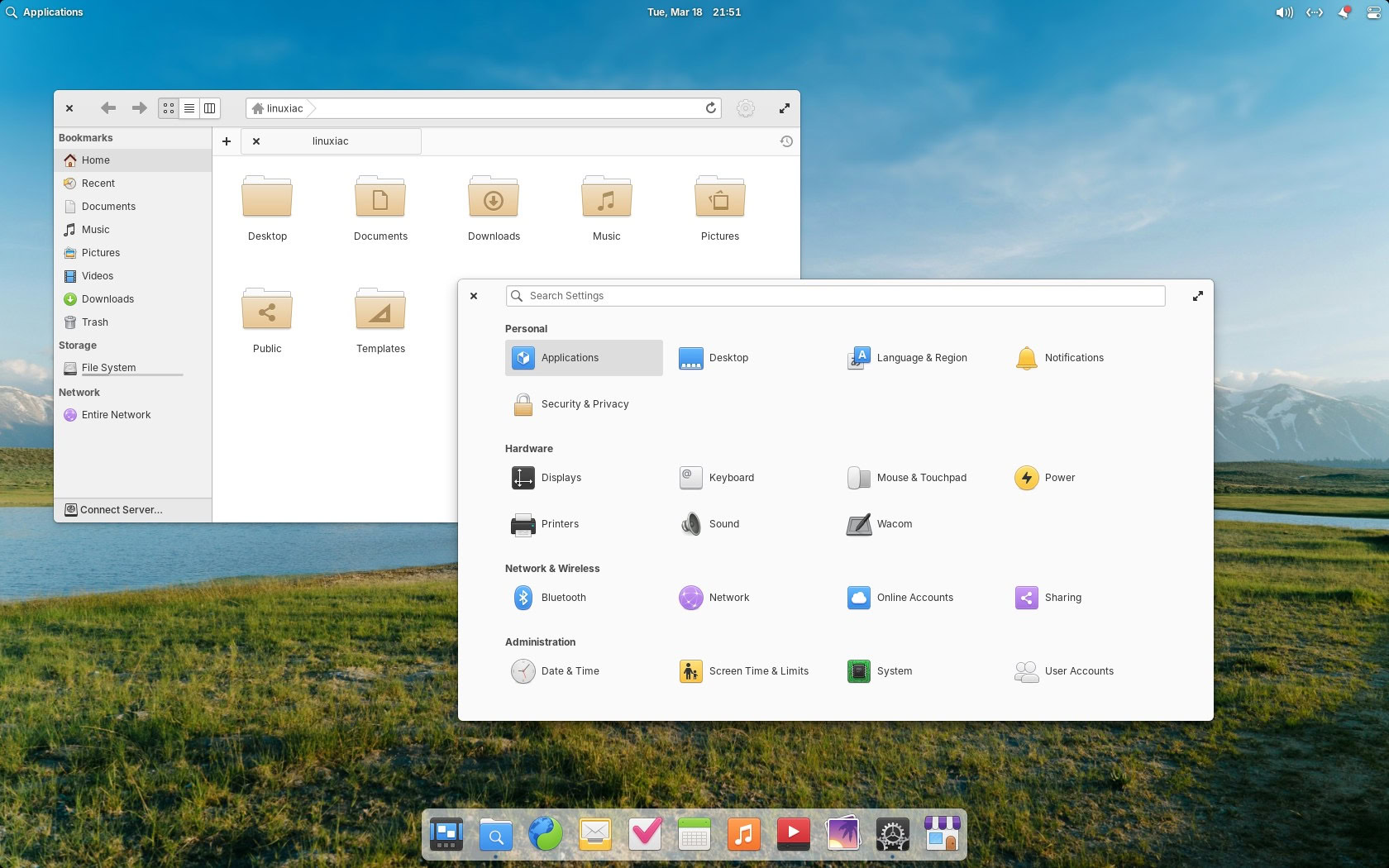Switch file manager to column view

(210, 108)
